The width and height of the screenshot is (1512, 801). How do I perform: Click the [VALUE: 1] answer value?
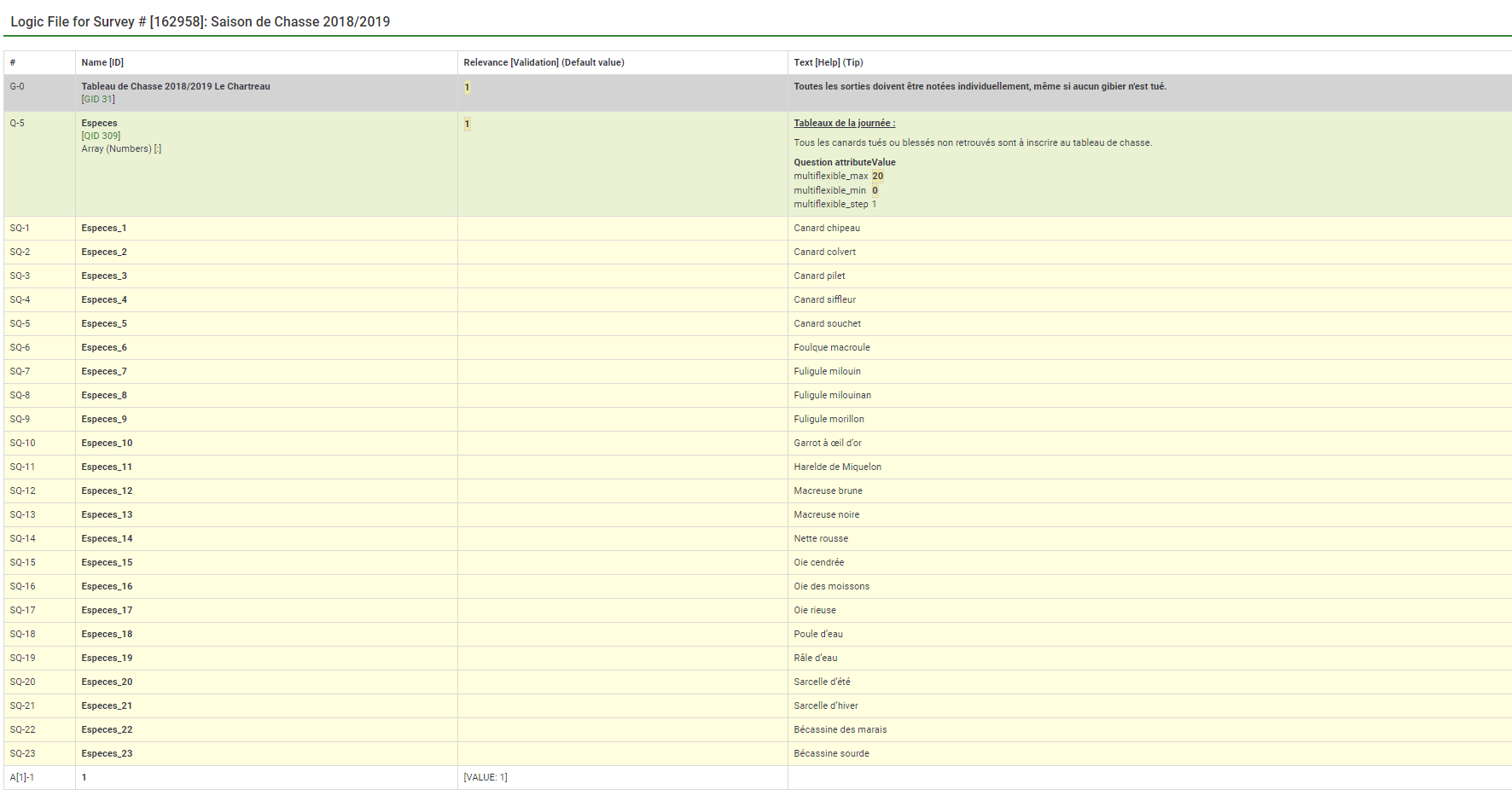coord(485,778)
